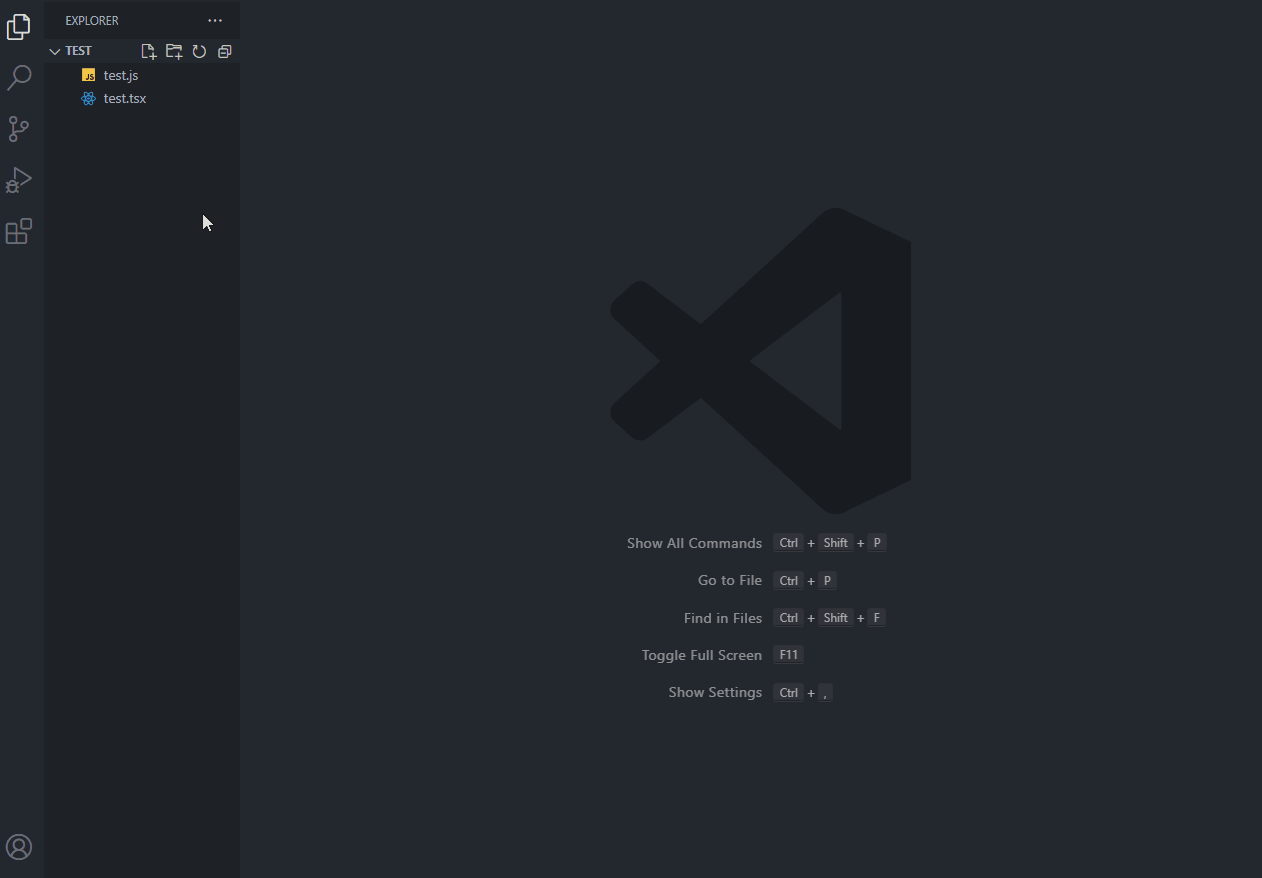Click the Show All Commands label
This screenshot has height=878, width=1262.
click(694, 543)
